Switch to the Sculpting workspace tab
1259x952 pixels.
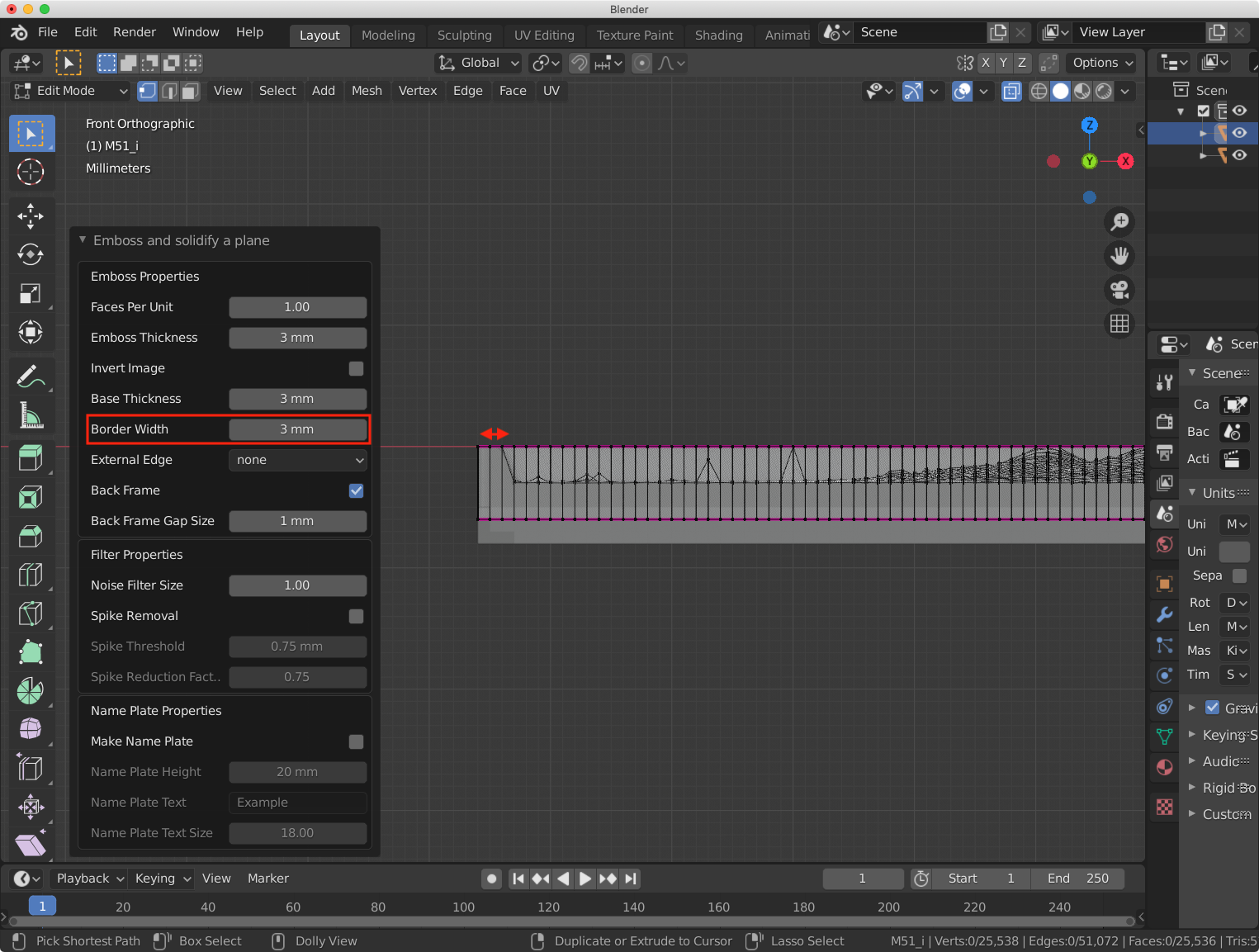tap(464, 36)
